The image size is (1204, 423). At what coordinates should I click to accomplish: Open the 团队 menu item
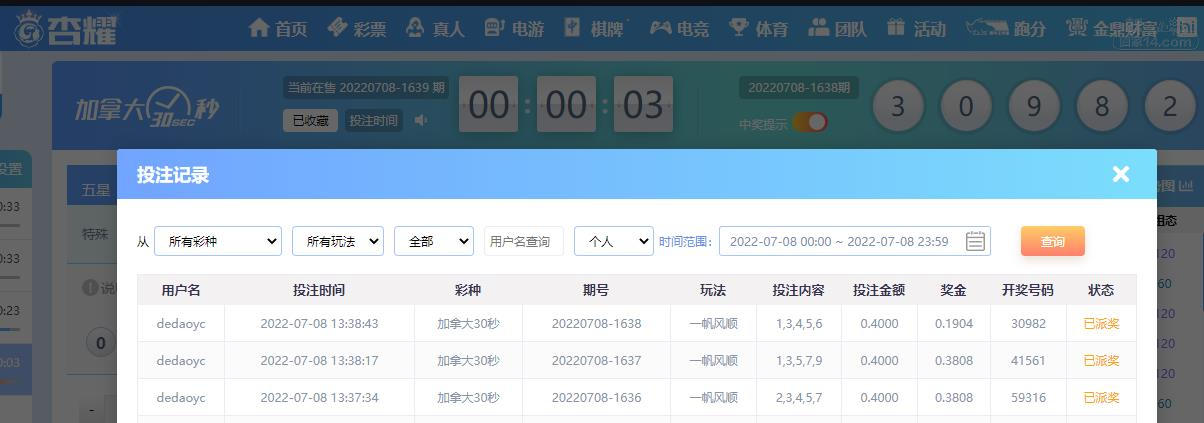pyautogui.click(x=837, y=28)
